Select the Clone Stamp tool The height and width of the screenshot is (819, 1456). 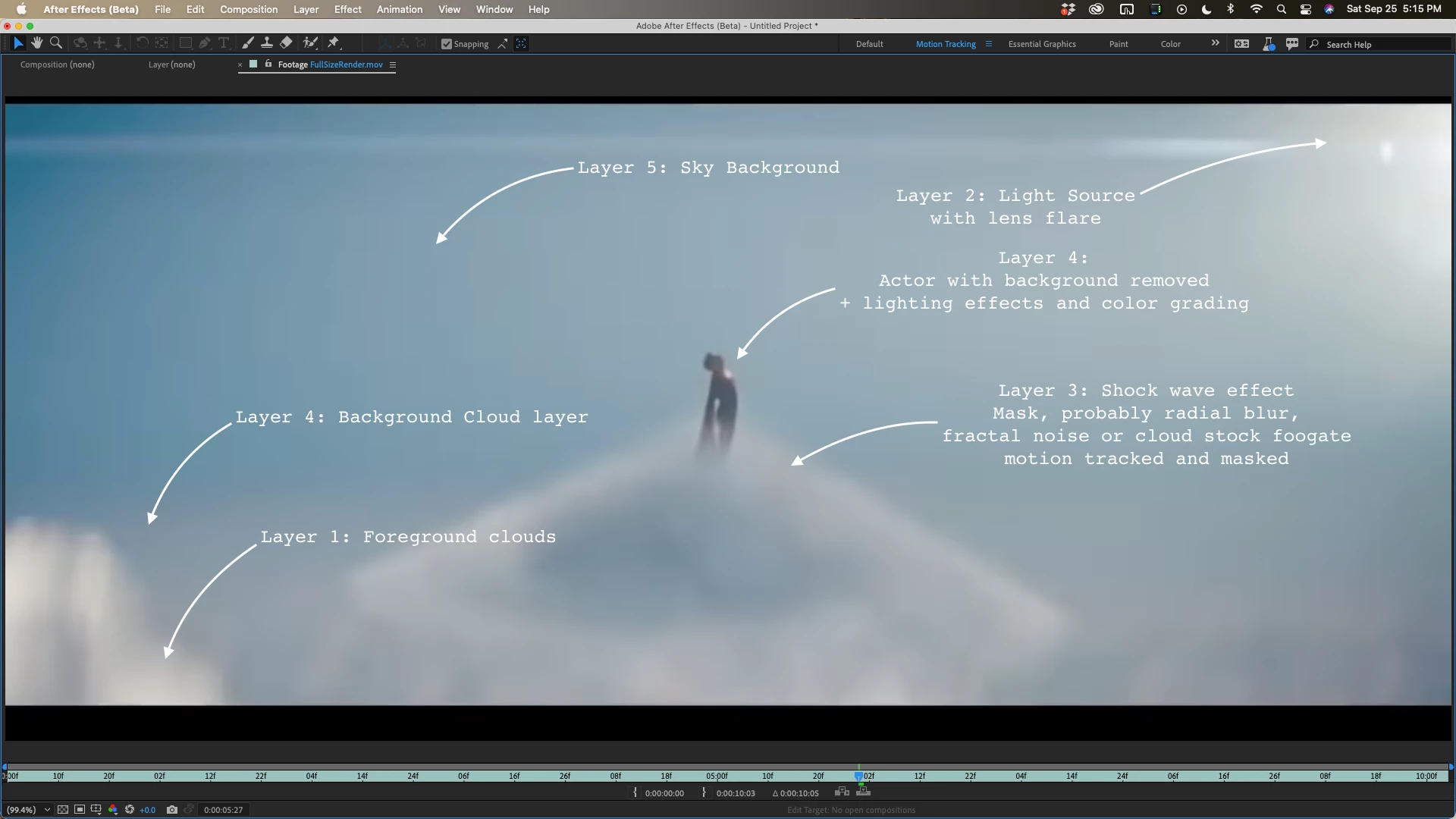[x=267, y=43]
